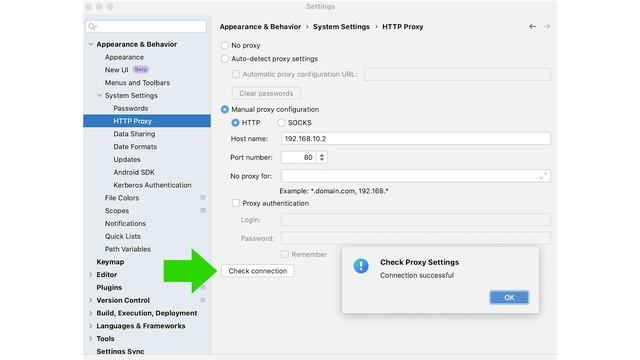Adjust Port number with stepper arrows
This screenshot has height=360, width=640.
tap(322, 157)
